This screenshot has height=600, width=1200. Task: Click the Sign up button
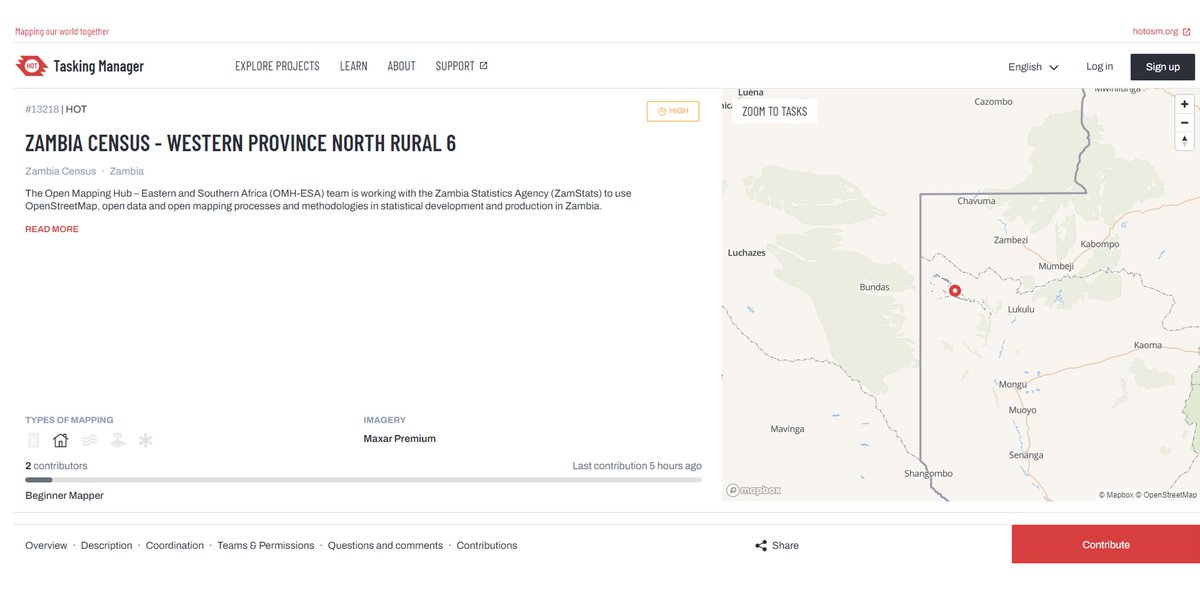[1162, 66]
